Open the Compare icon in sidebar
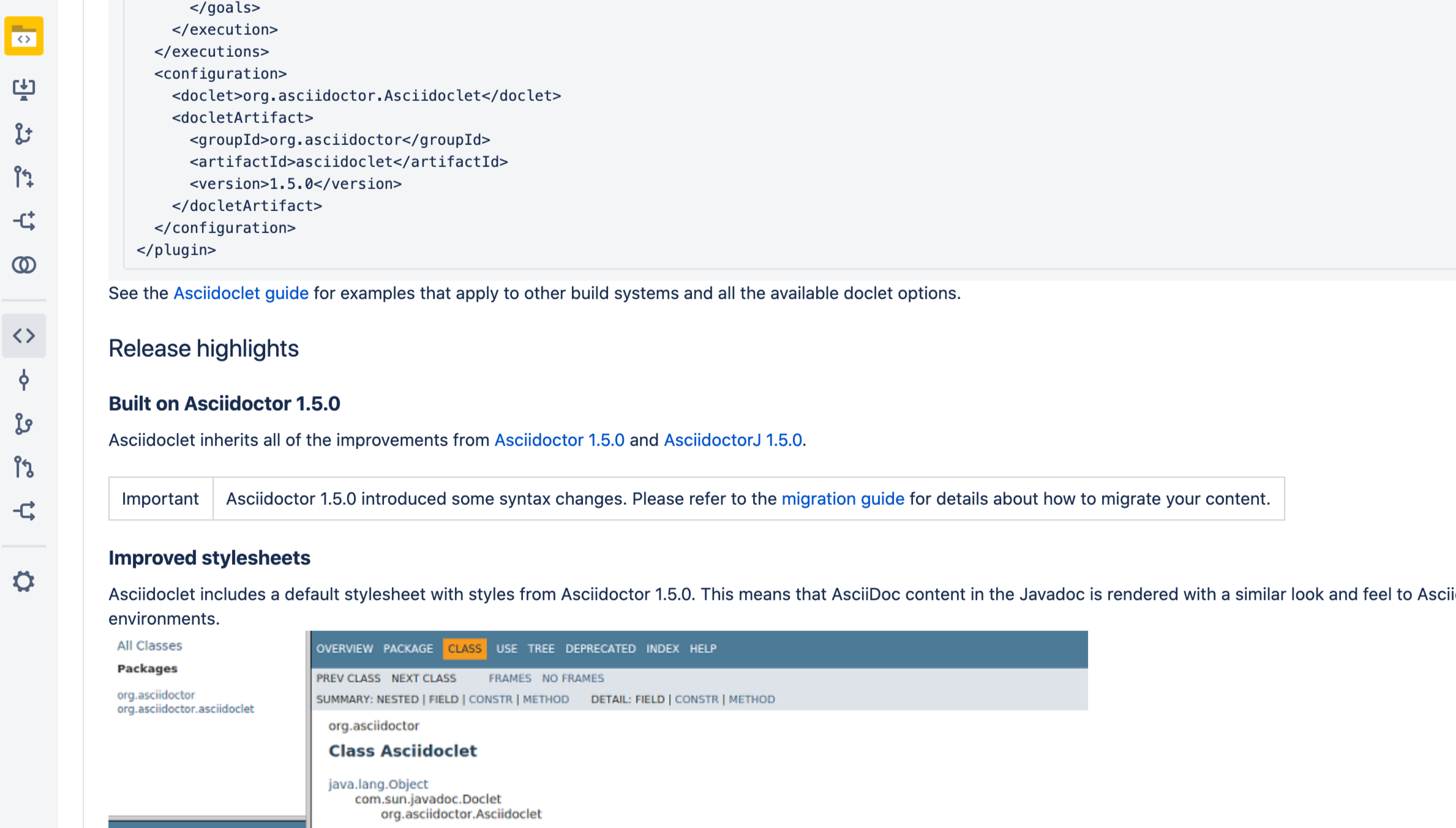Viewport: 1456px width, 828px height. (x=24, y=265)
